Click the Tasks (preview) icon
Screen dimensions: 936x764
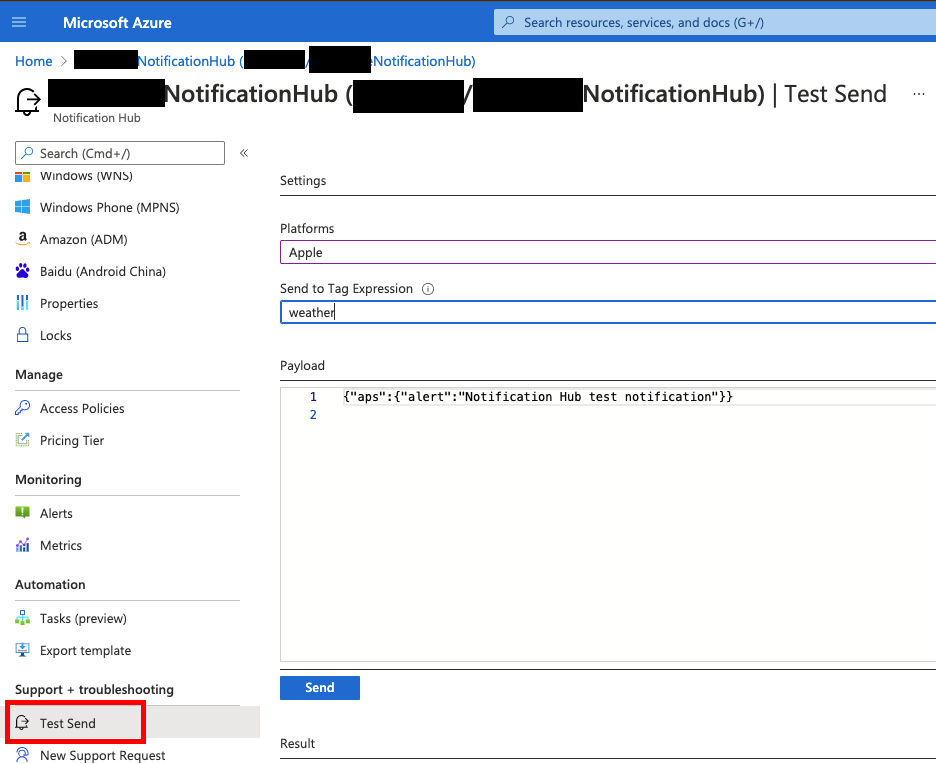[x=22, y=618]
